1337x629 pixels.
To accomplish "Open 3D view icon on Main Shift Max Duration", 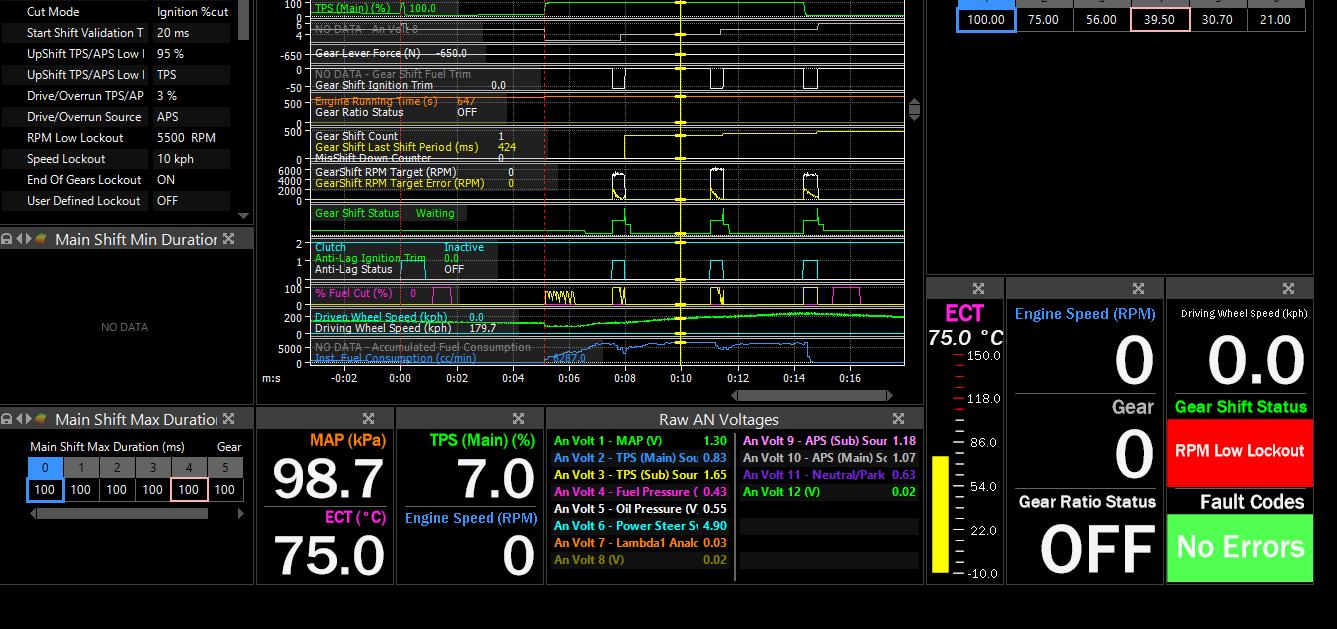I will tap(42, 419).
